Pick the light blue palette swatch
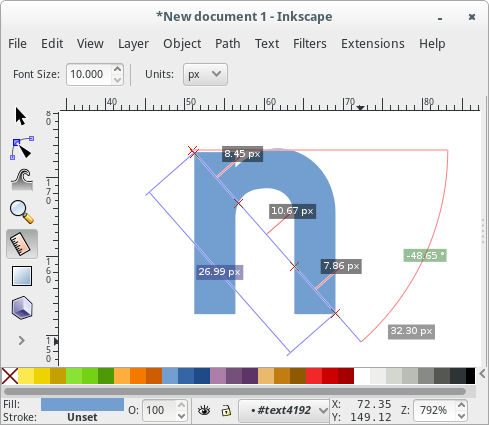The width and height of the screenshot is (489, 425). click(x=170, y=376)
